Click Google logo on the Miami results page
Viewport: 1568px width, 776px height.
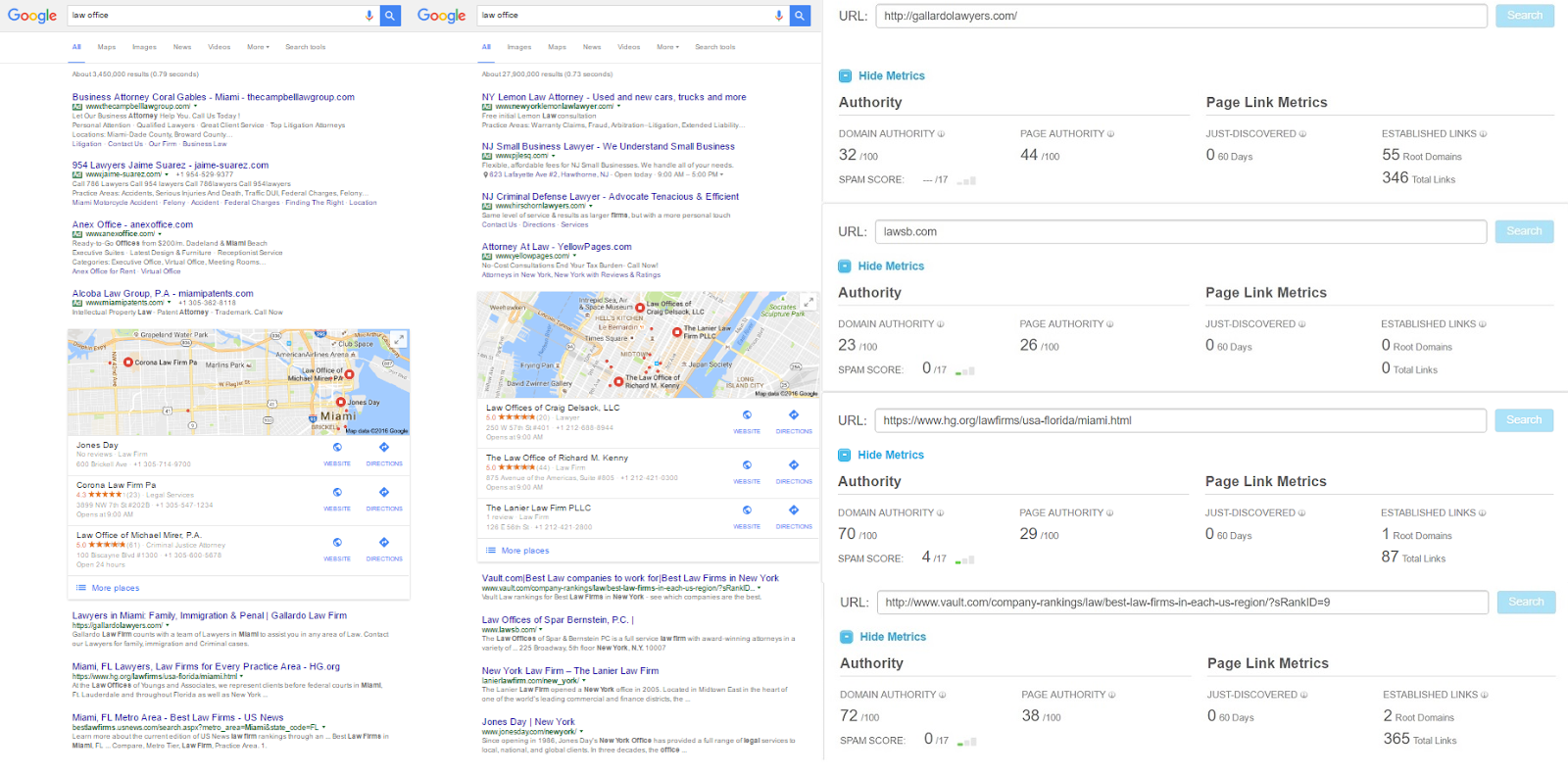point(32,16)
